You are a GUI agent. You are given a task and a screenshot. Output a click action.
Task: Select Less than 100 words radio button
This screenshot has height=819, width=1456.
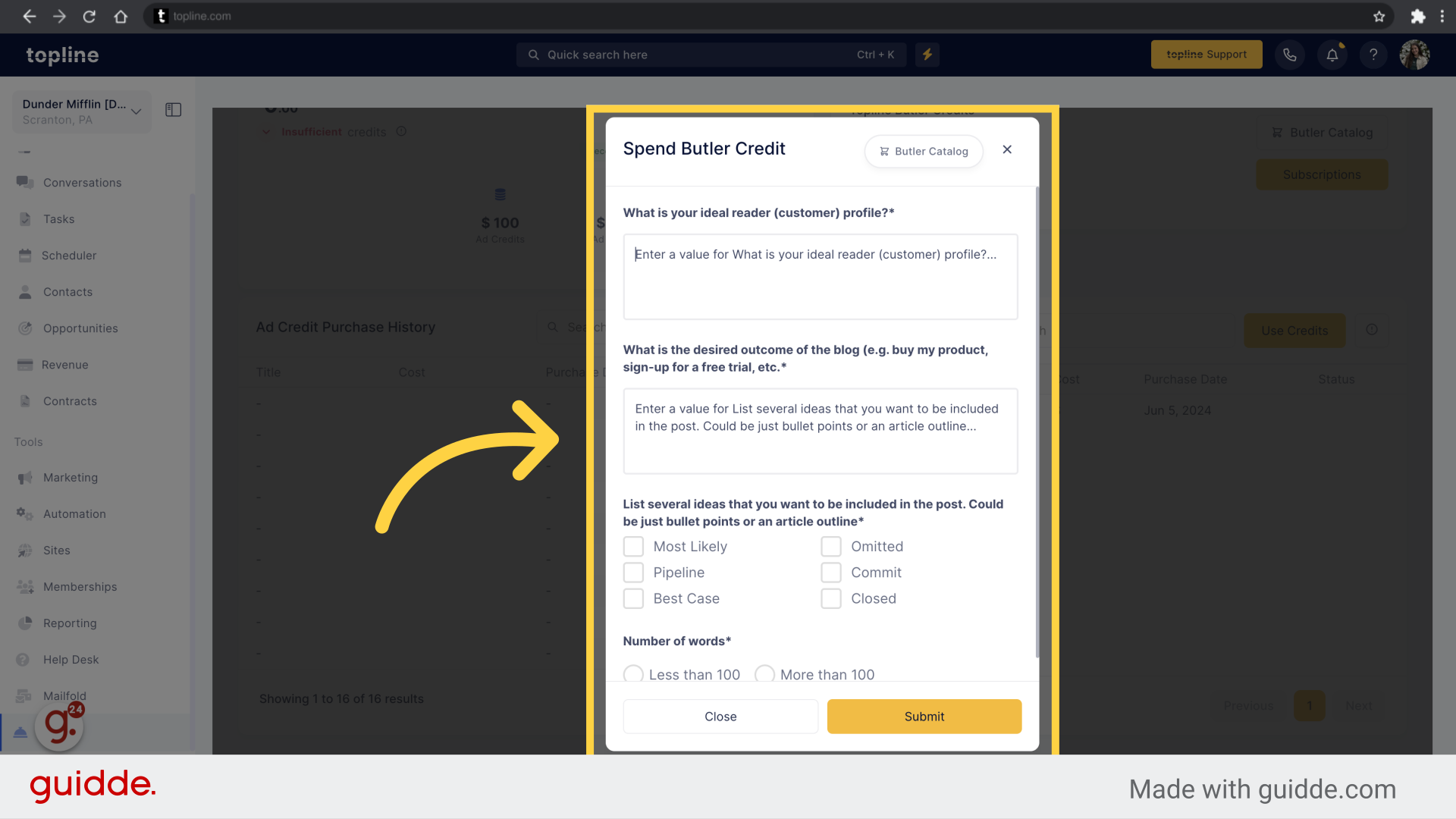click(633, 674)
